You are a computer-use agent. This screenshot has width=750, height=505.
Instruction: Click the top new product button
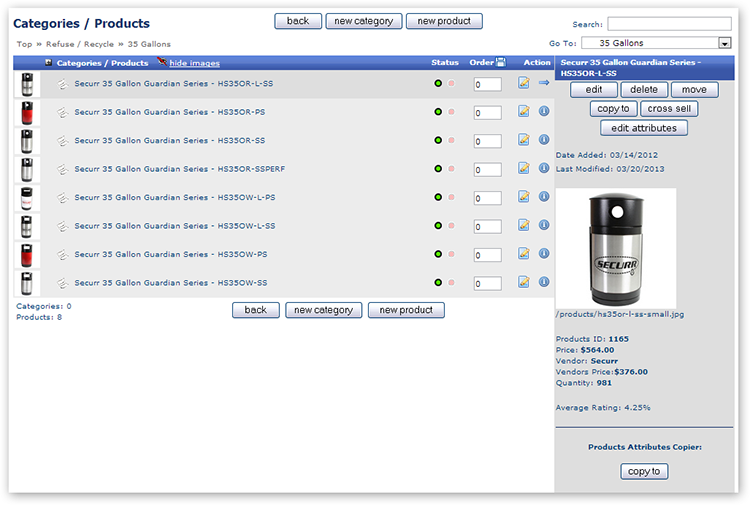click(x=444, y=21)
